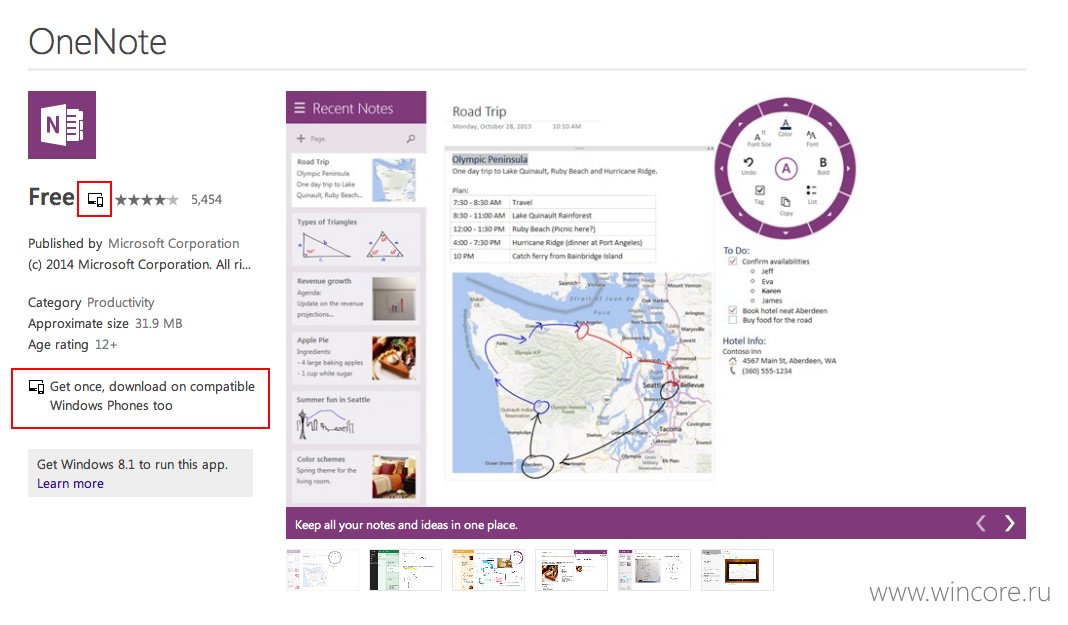Select the sixth thumbnail with framed board

point(738,570)
